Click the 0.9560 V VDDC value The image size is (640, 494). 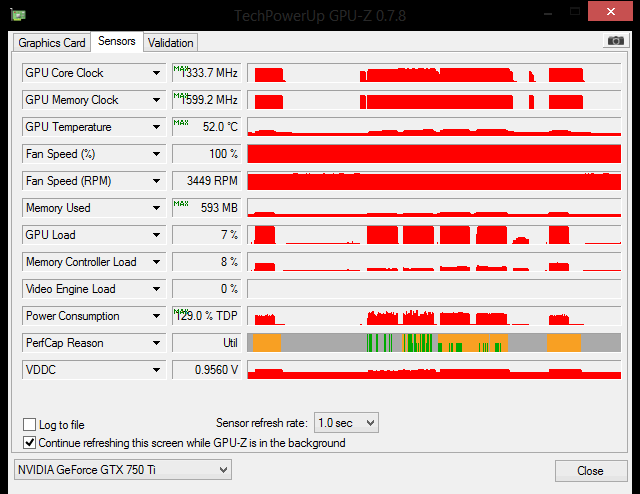207,370
